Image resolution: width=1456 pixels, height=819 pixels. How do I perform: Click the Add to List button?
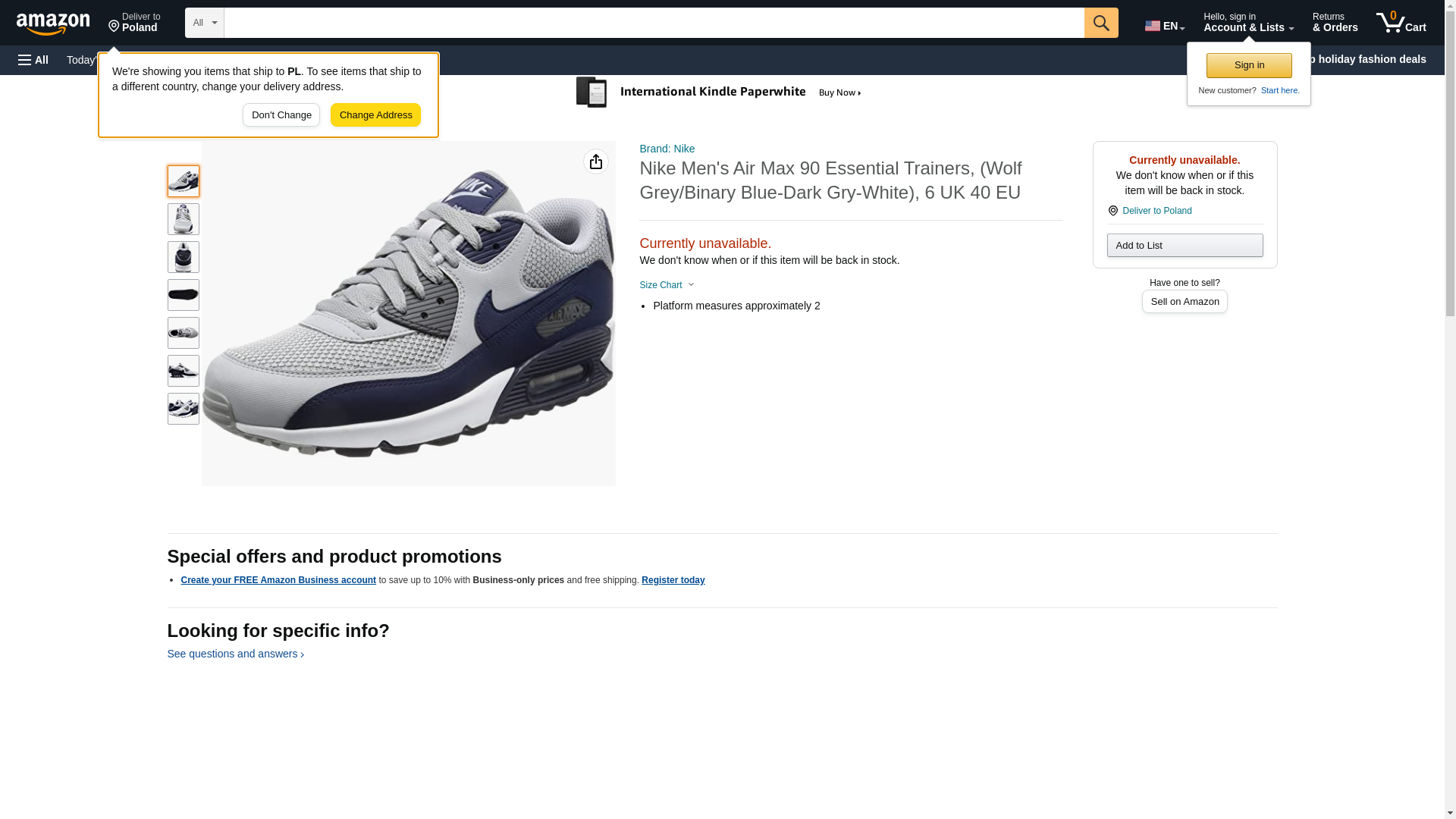(1184, 245)
